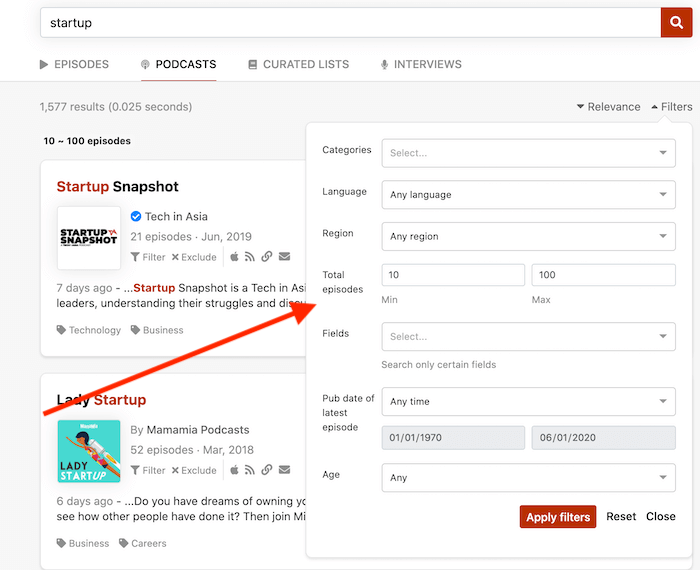Click 21 episodes · Jun, 2019 text
This screenshot has height=570, width=700.
tap(191, 237)
